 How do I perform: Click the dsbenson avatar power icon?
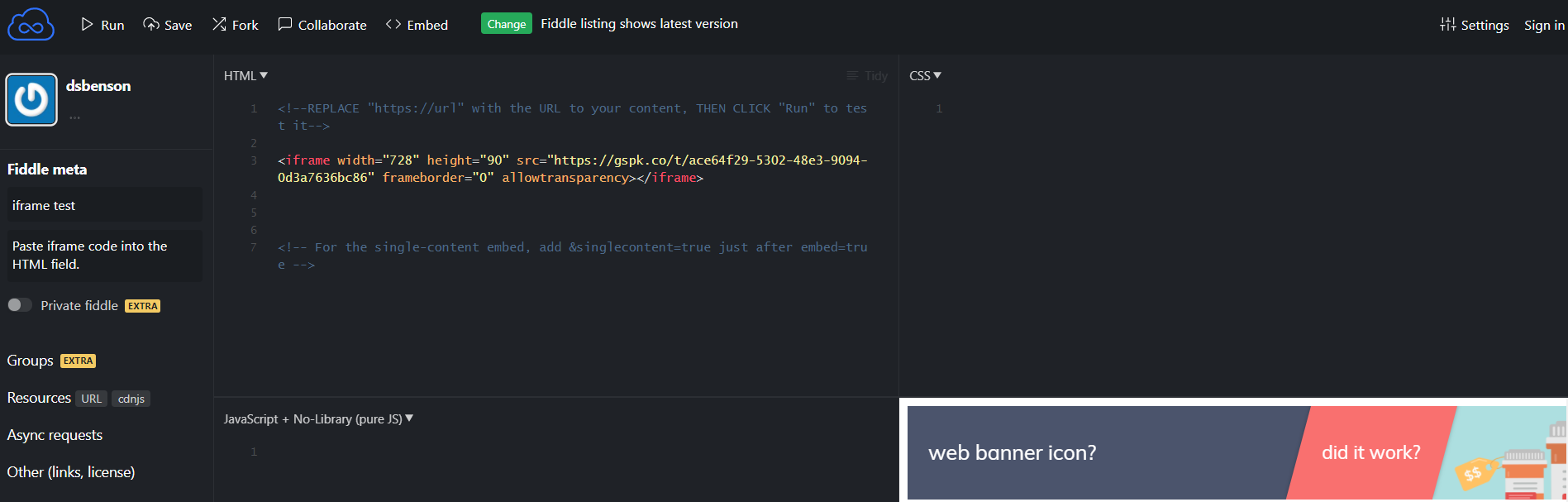31,100
